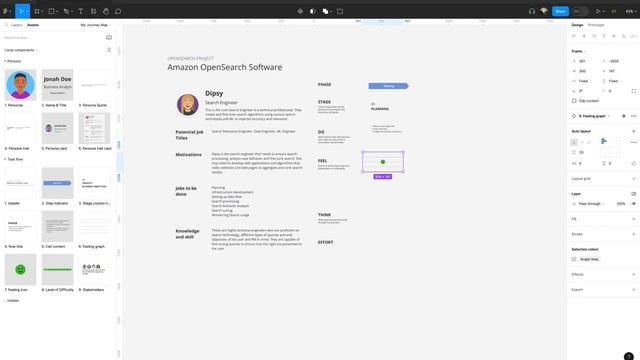Screen dimensions: 640x360
Task: Select the Move tool
Action: [22, 11]
